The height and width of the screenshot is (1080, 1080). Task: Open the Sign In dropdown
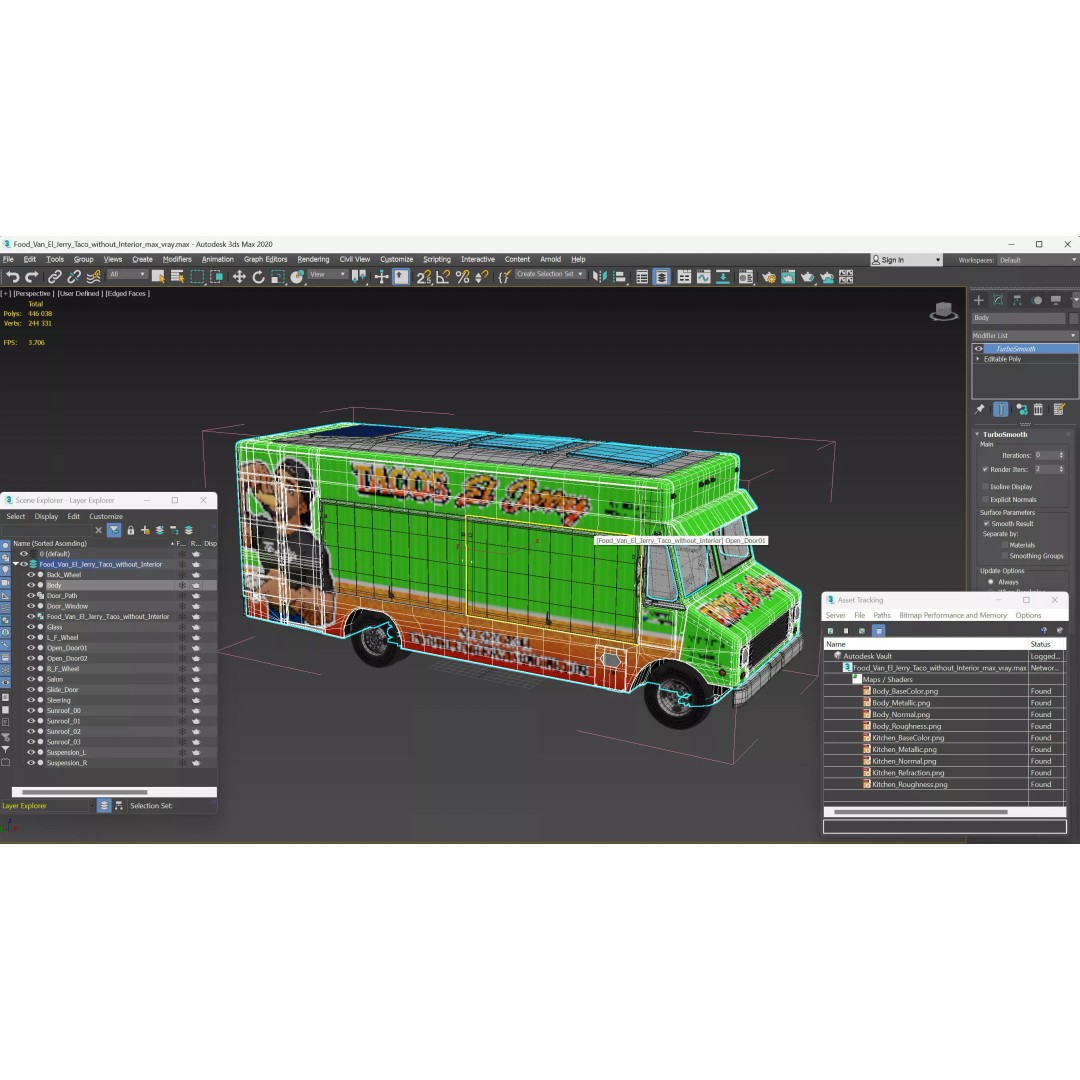tap(906, 260)
